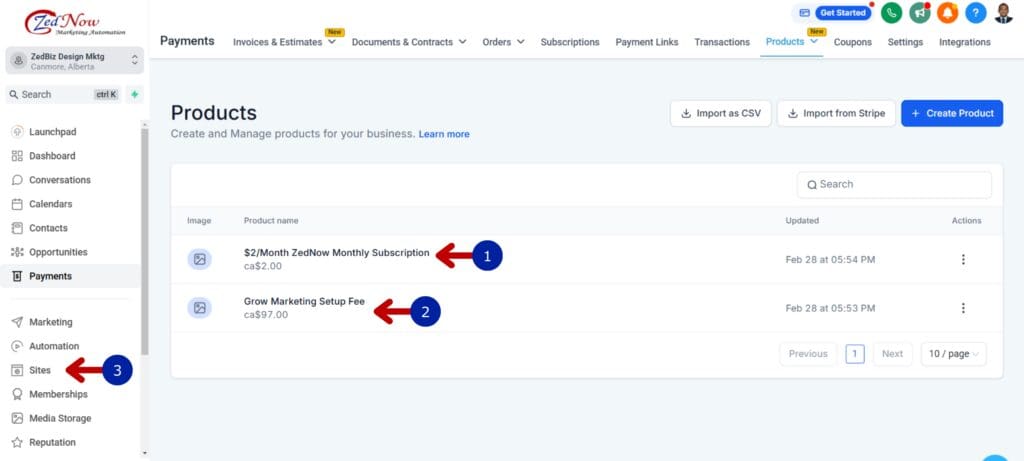Change the 10 / page size dropdown

coord(953,354)
